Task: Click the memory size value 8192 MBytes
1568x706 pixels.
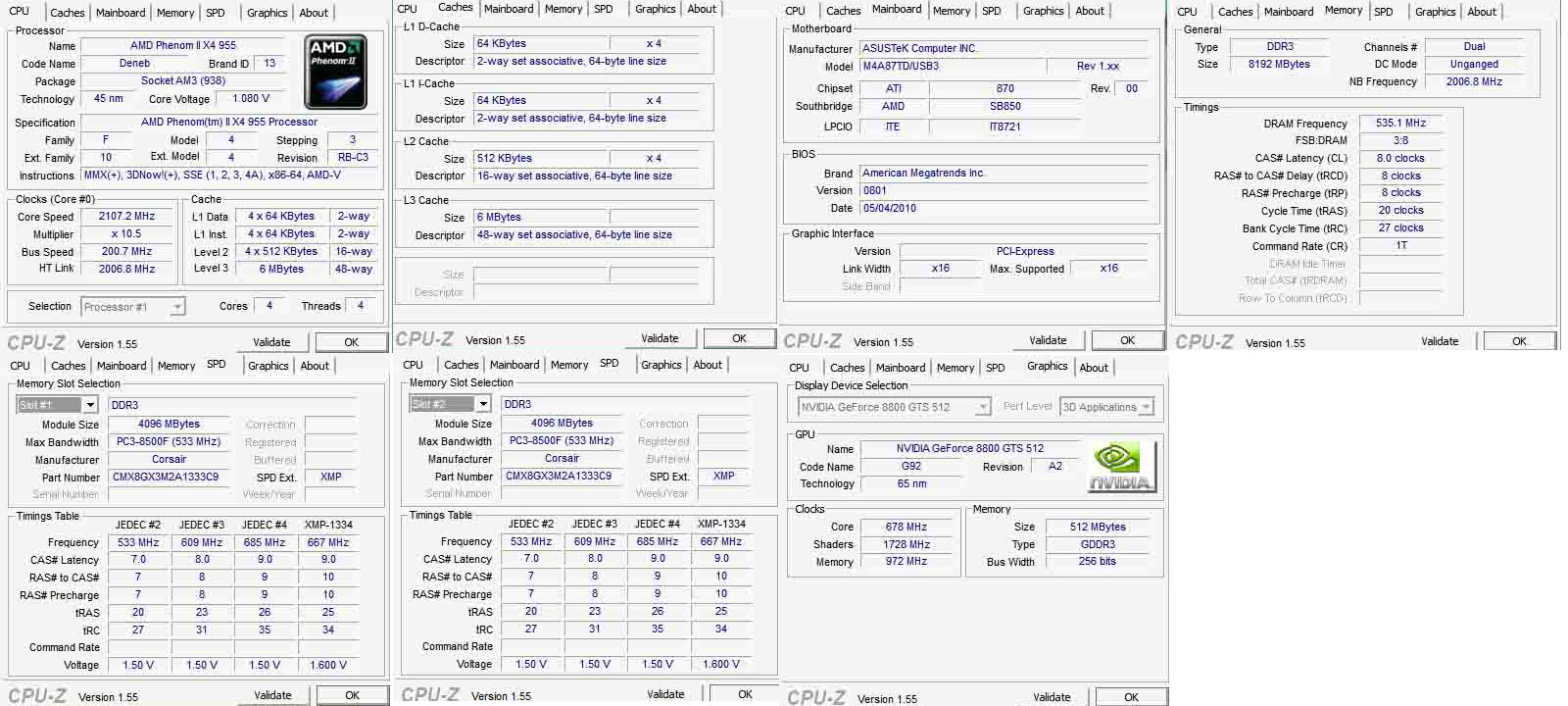Action: (1280, 65)
